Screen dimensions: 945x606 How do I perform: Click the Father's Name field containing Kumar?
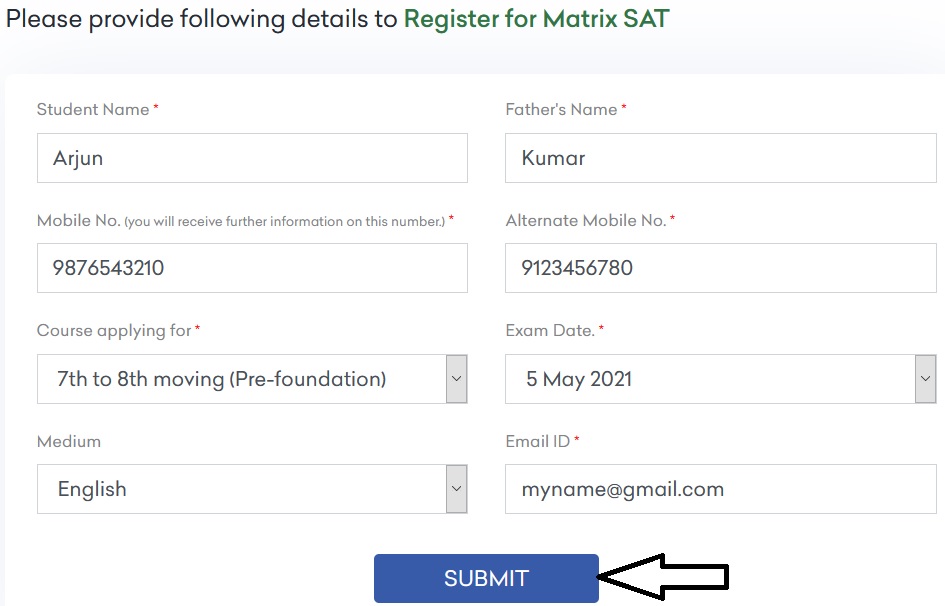pyautogui.click(x=720, y=159)
